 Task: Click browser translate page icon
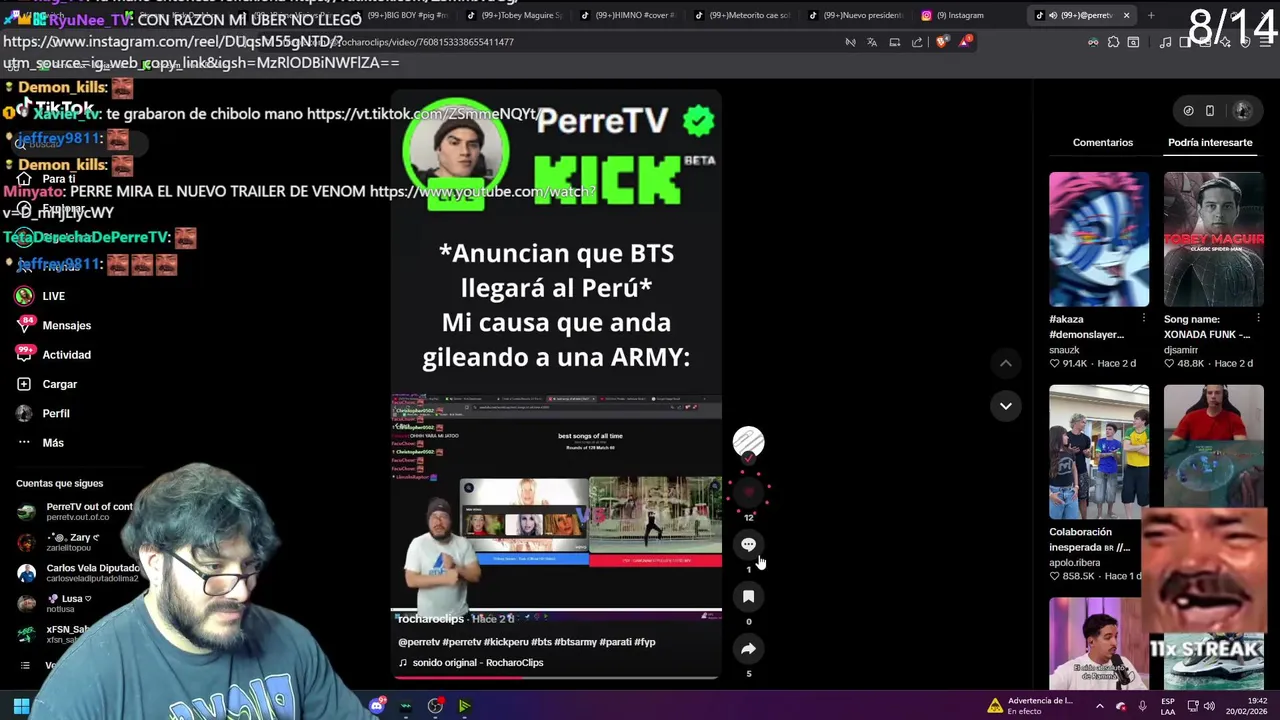point(872,42)
